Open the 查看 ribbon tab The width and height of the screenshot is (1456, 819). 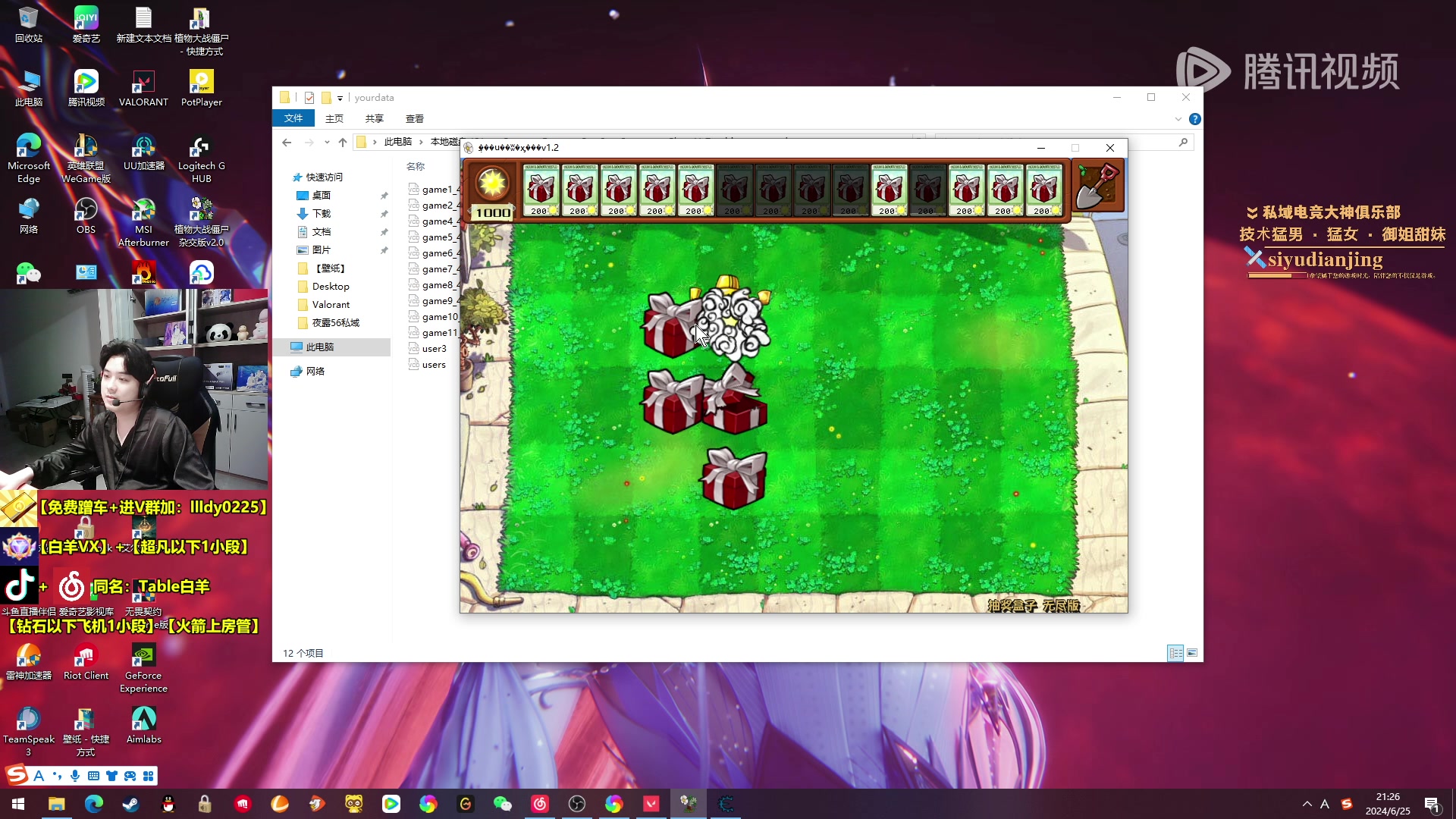[414, 118]
